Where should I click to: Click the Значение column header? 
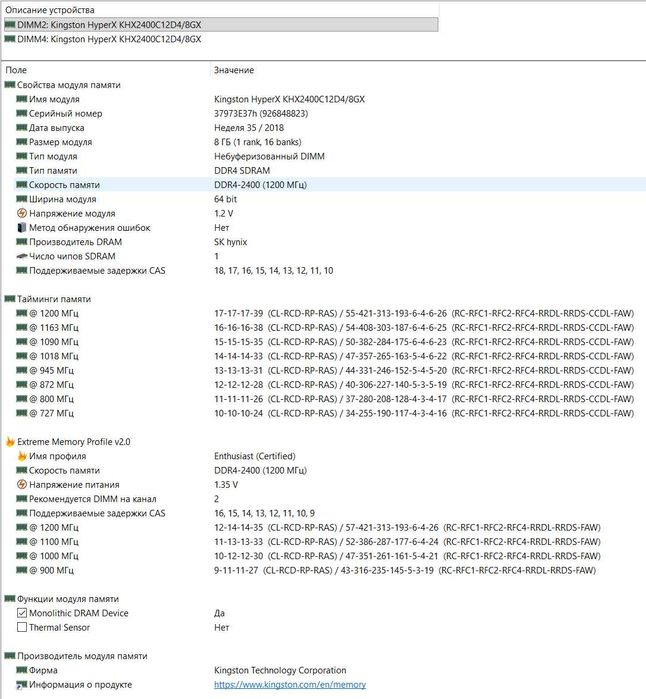tap(234, 70)
